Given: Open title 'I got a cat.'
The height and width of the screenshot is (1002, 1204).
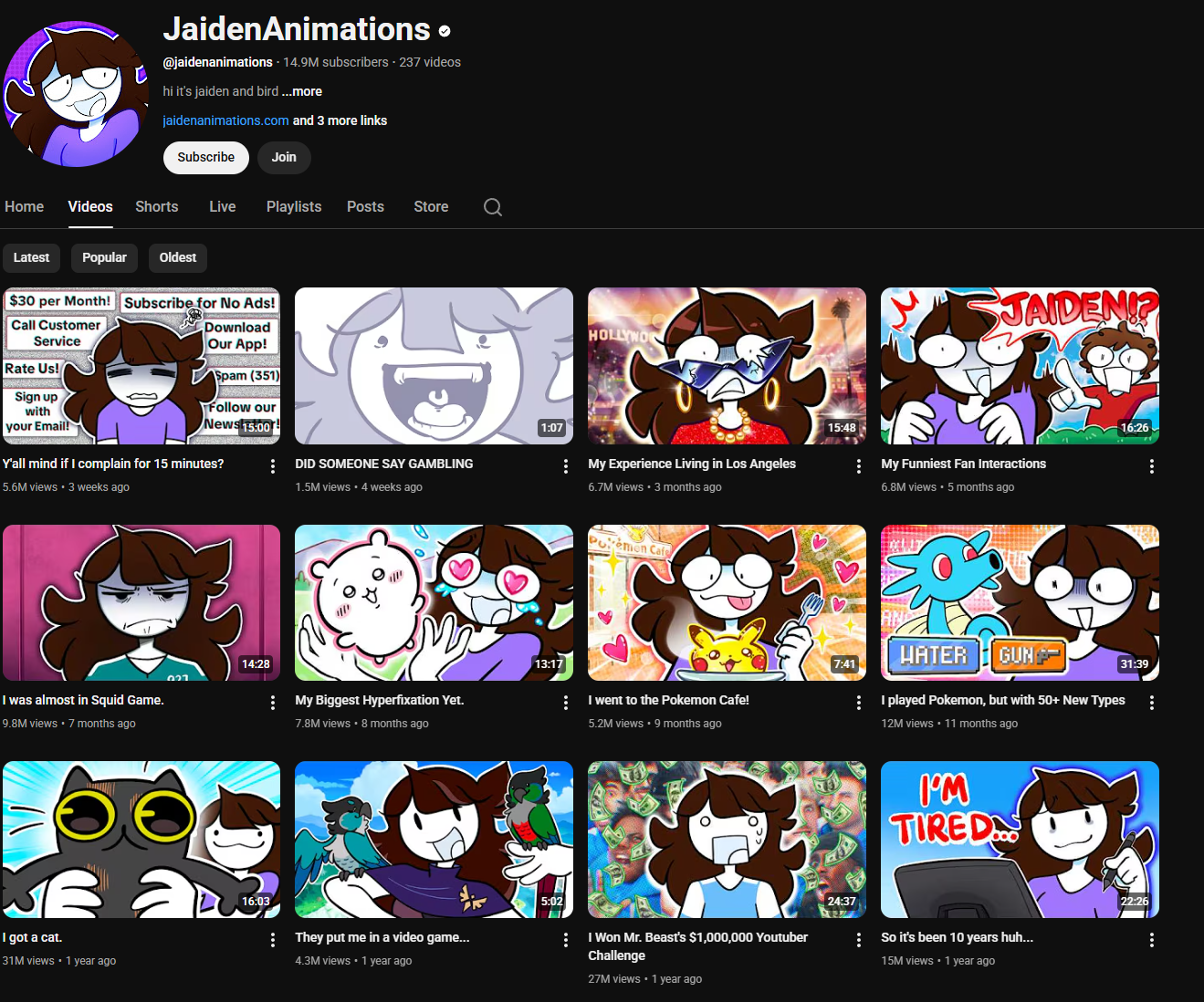Looking at the screenshot, I should (x=33, y=937).
